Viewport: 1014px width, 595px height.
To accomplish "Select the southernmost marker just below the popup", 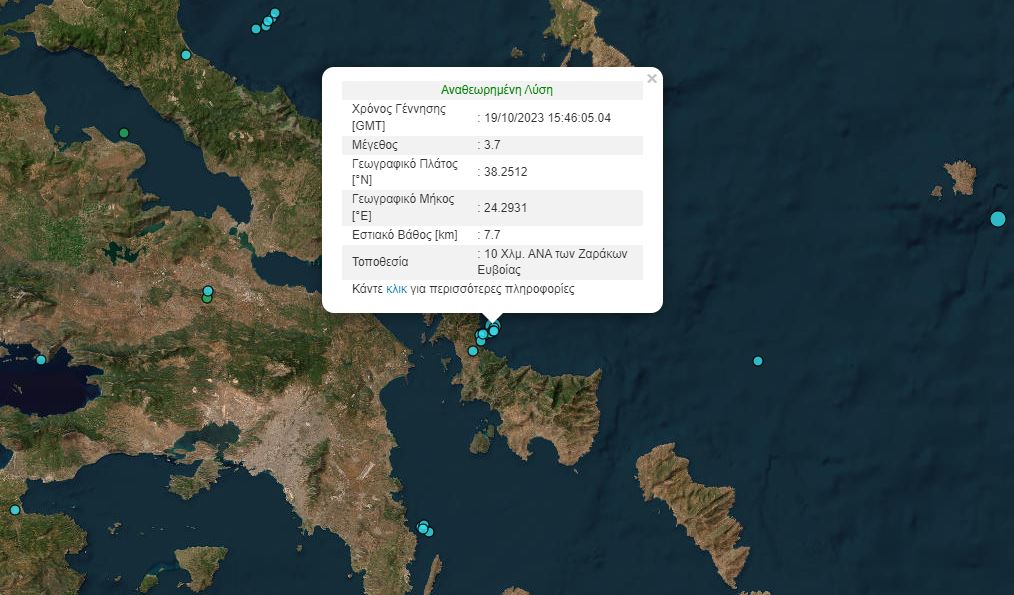I will 473,351.
